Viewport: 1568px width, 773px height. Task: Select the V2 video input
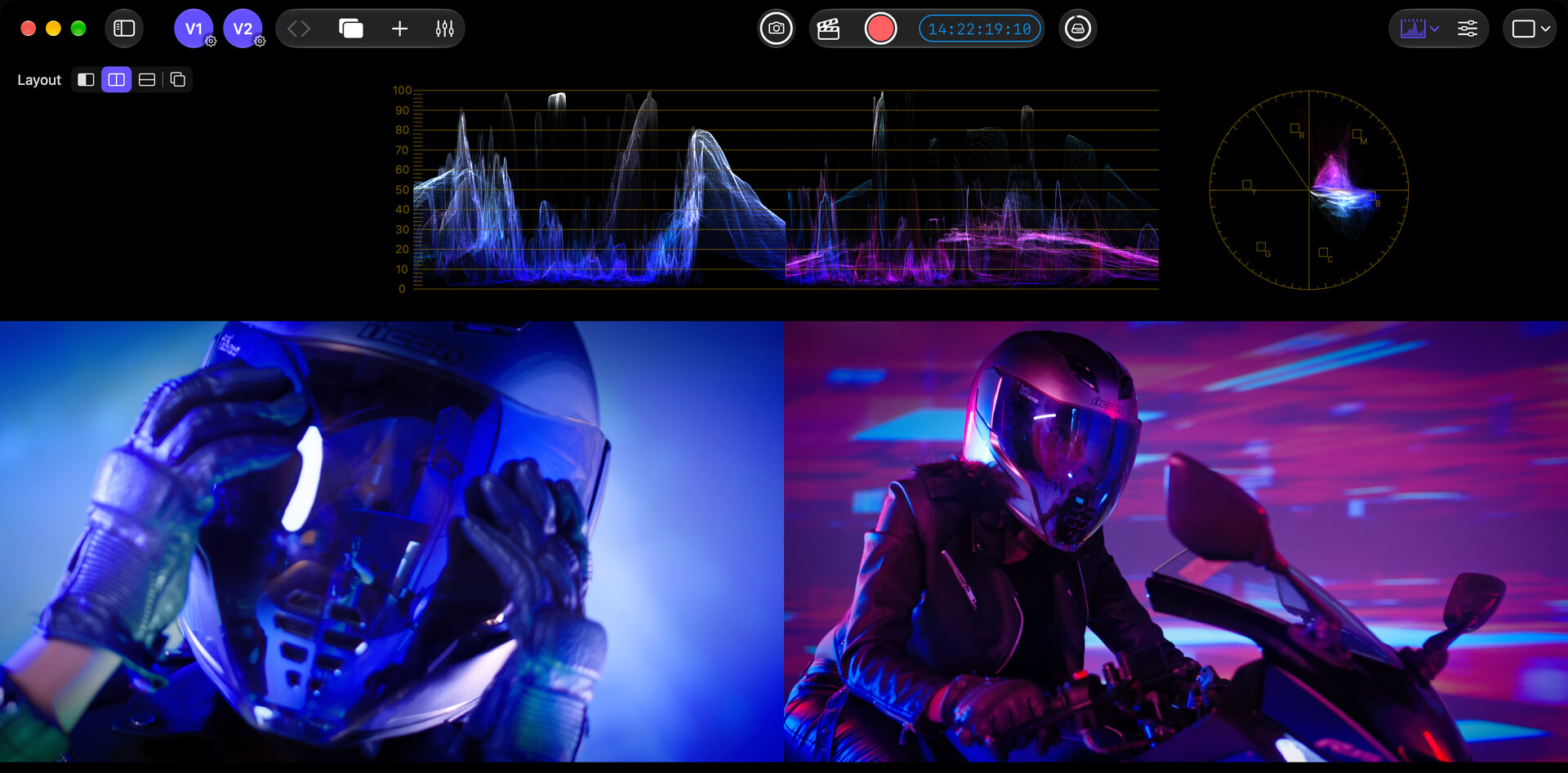pos(243,29)
